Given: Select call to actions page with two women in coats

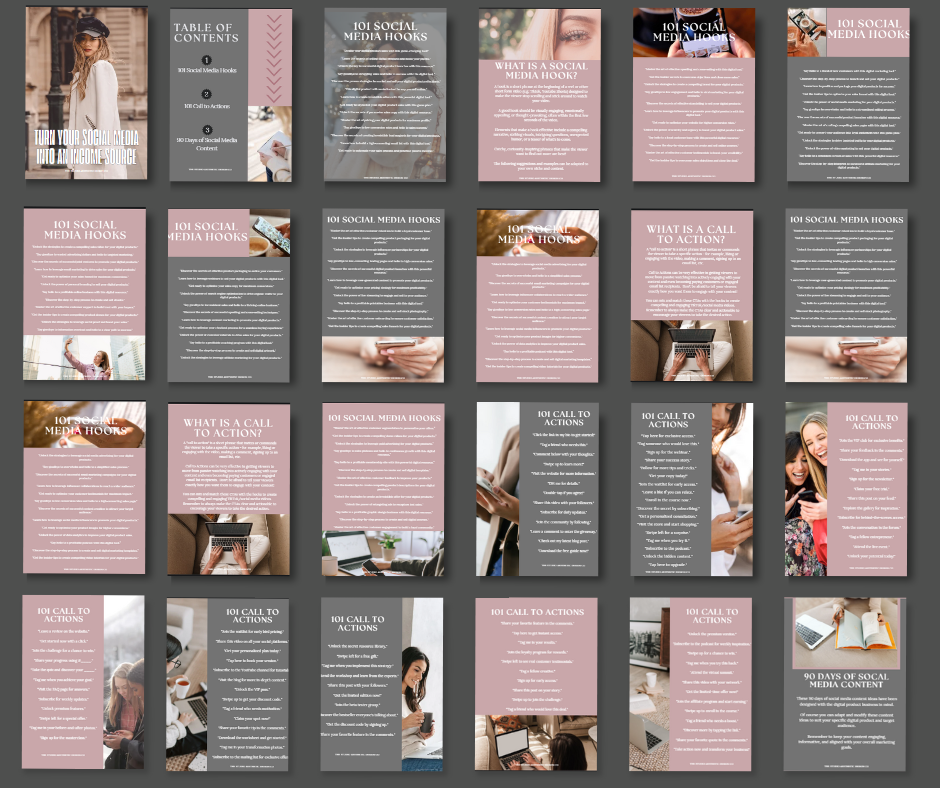Looking at the screenshot, I should click(86, 686).
